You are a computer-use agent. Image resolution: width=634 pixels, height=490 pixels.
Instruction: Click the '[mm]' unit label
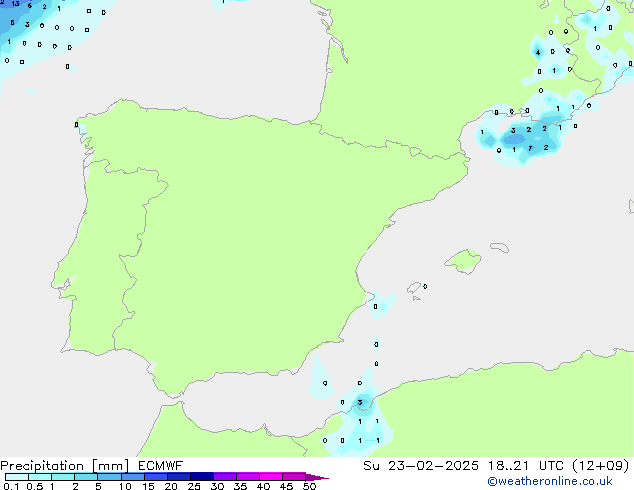[x=110, y=466]
